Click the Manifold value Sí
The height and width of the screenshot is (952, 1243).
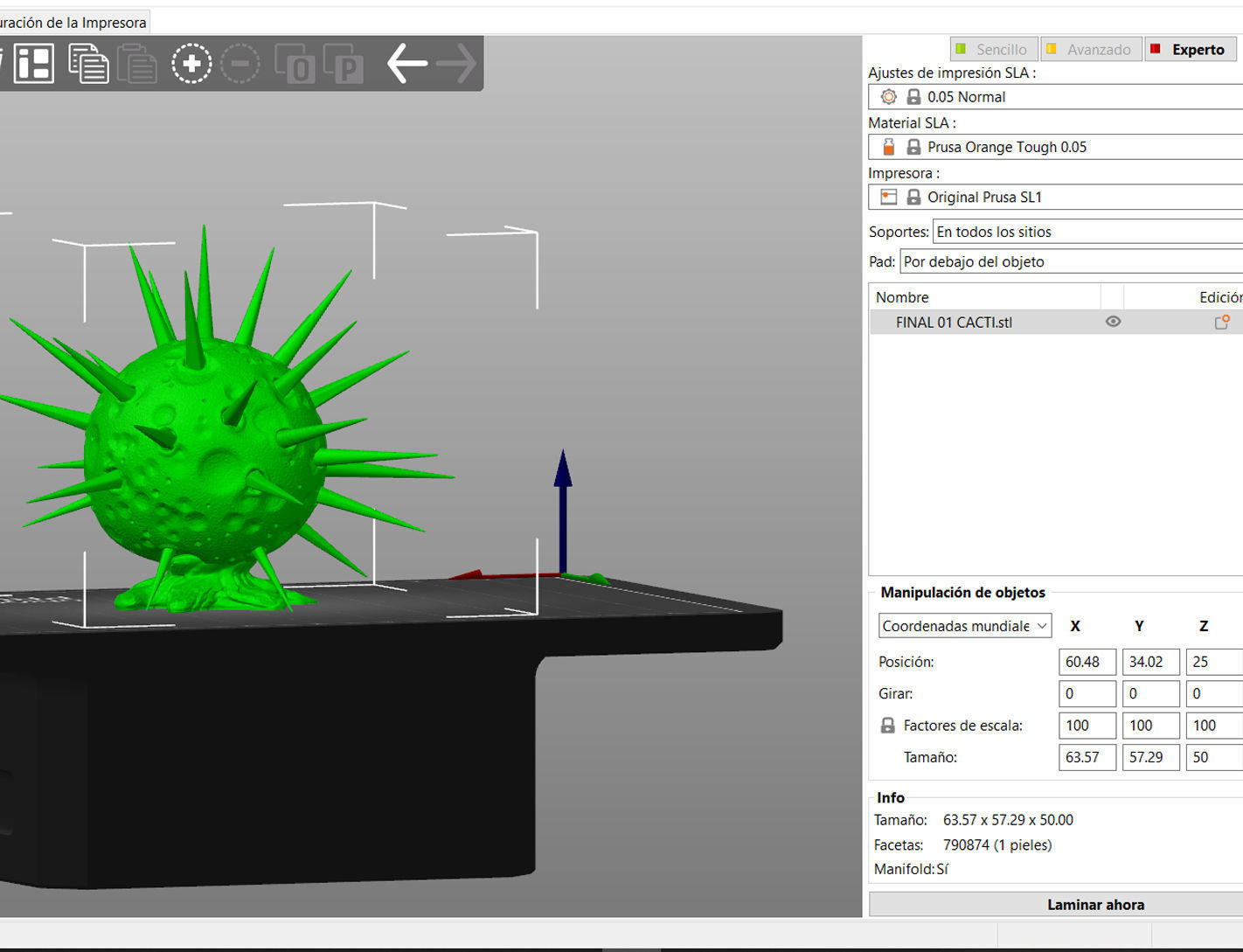click(942, 869)
